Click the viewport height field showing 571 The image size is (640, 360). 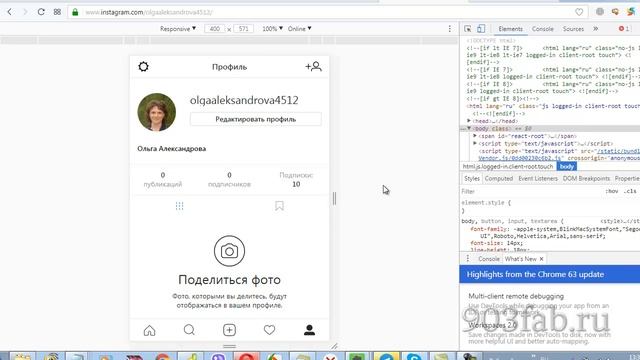point(244,29)
